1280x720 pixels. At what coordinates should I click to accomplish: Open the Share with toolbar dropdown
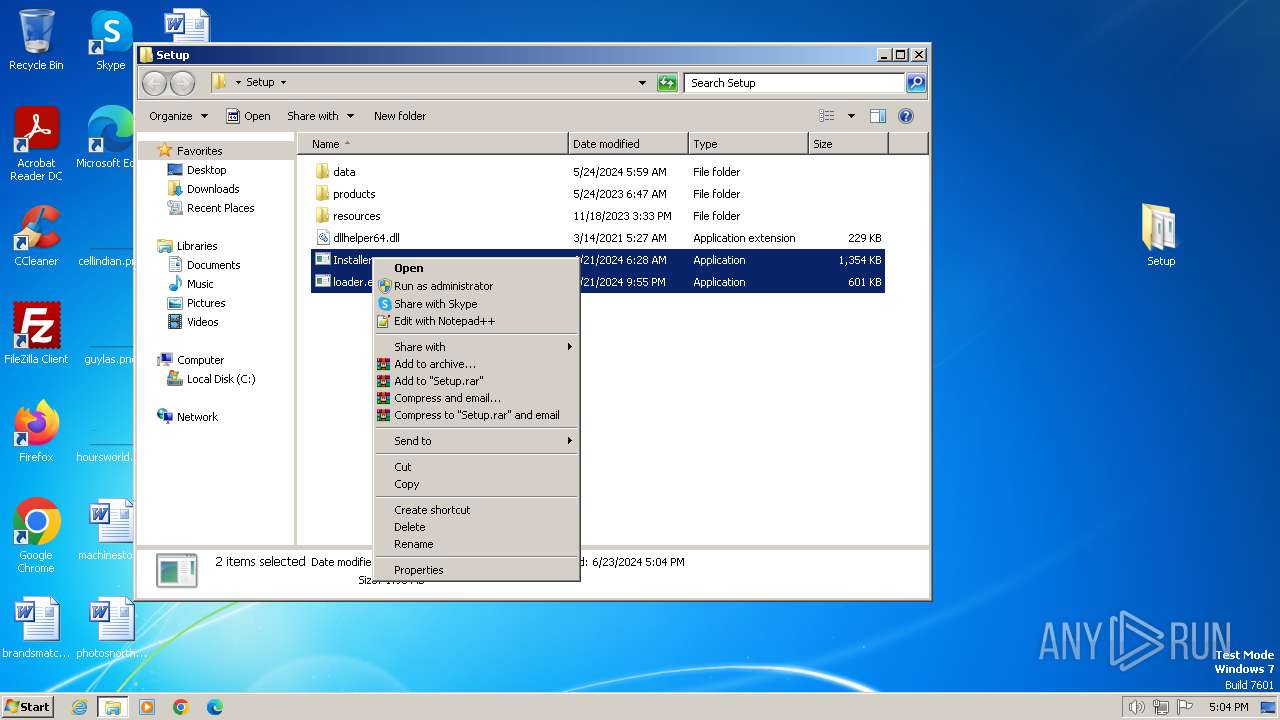point(320,116)
